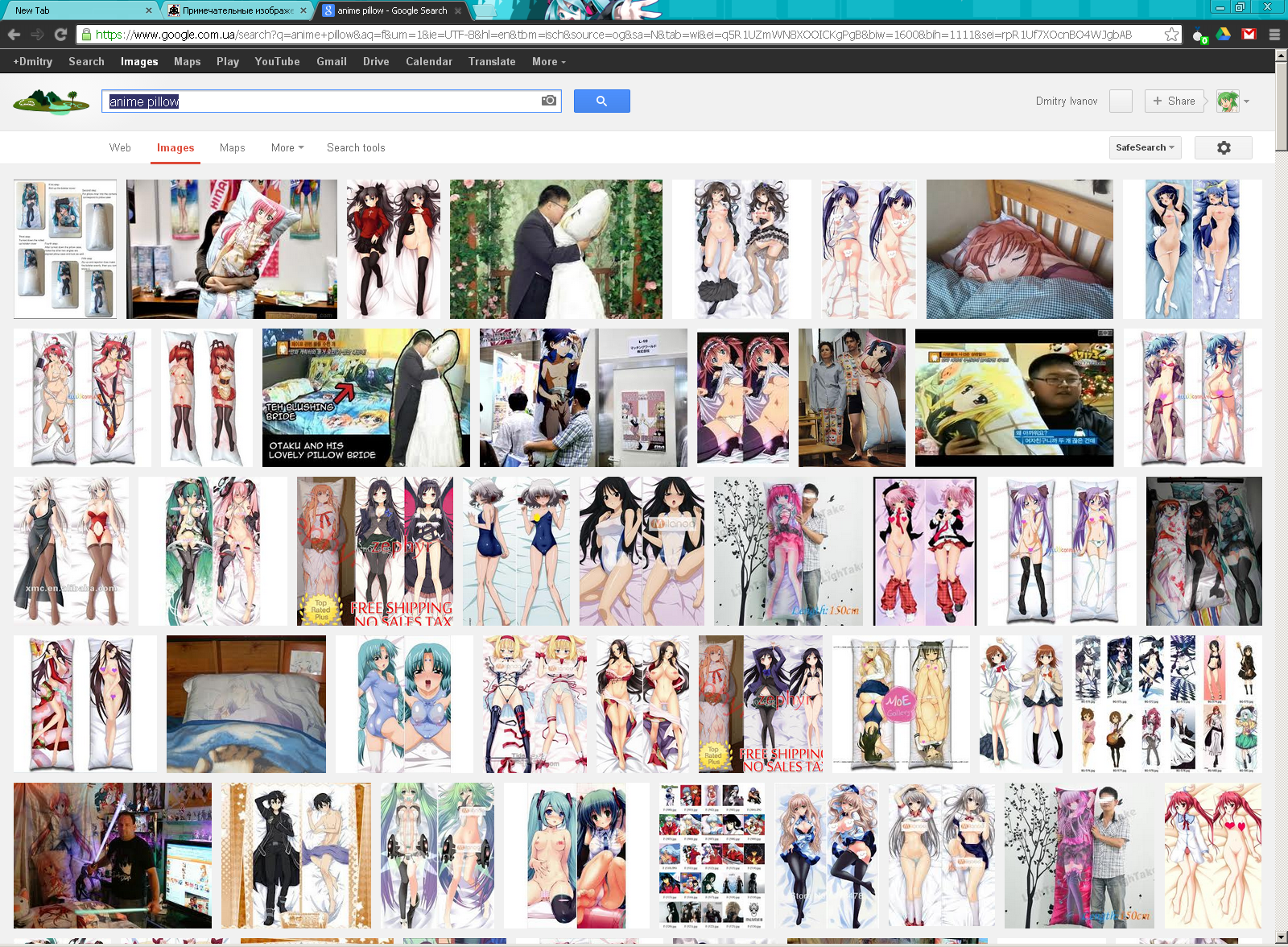The image size is (1288, 947).
Task: Click the browser back arrow button
Action: point(14,35)
